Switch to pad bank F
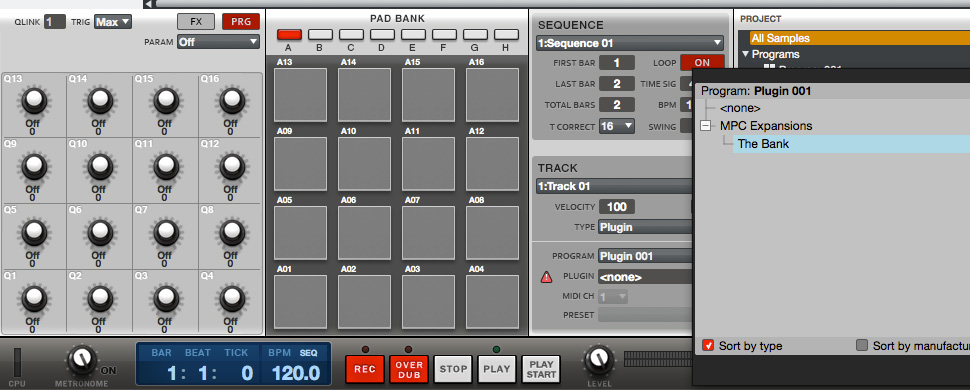The image size is (970, 390). [444, 35]
